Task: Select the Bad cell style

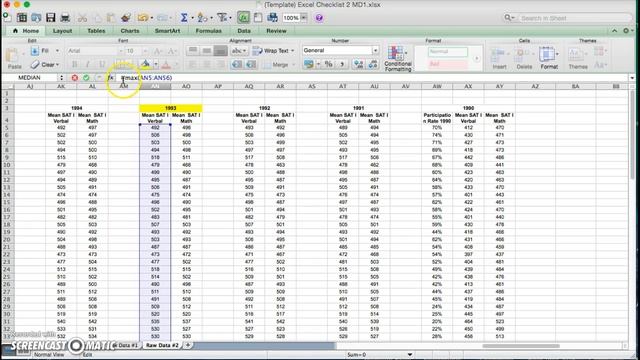Action: (448, 64)
